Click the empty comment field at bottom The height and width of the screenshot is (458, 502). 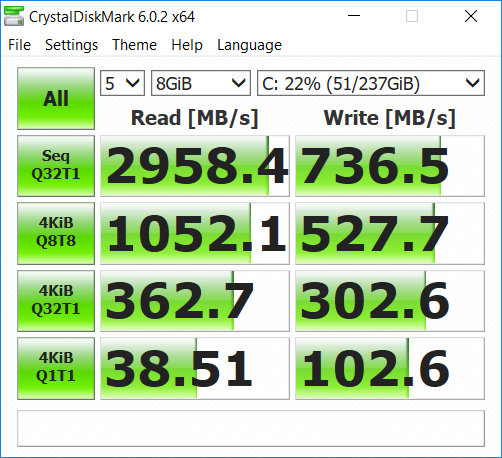[x=251, y=428]
